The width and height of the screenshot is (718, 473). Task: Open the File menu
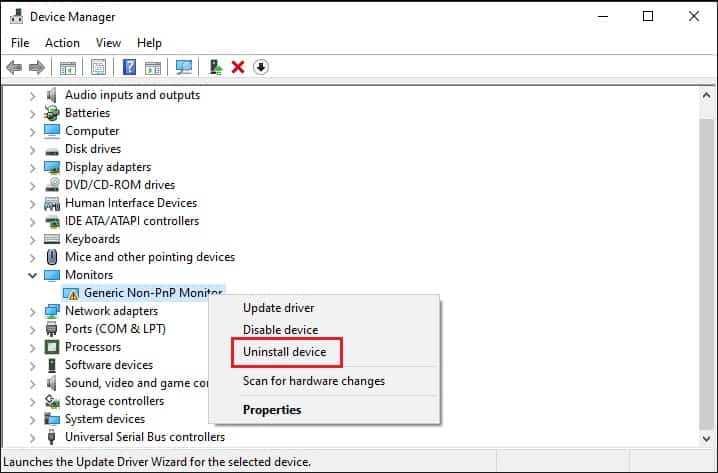[20, 43]
